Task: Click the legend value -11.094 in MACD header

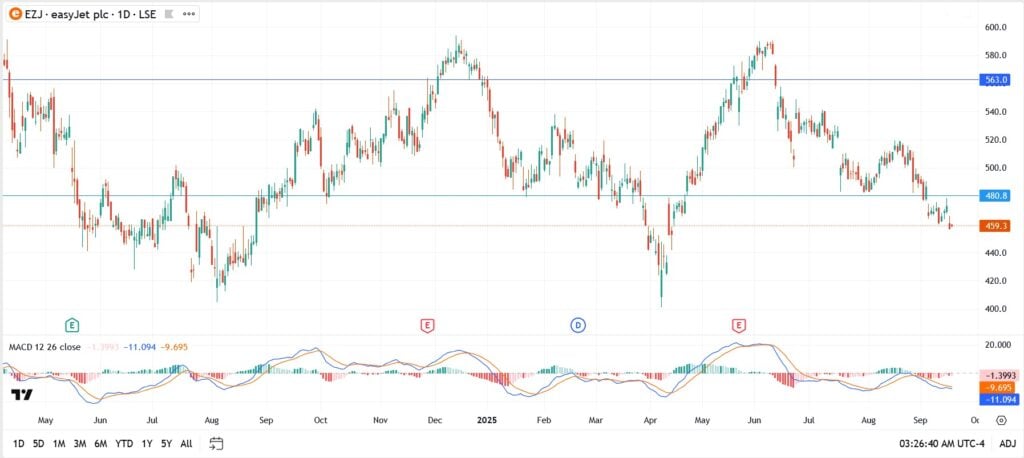Action: click(x=140, y=347)
